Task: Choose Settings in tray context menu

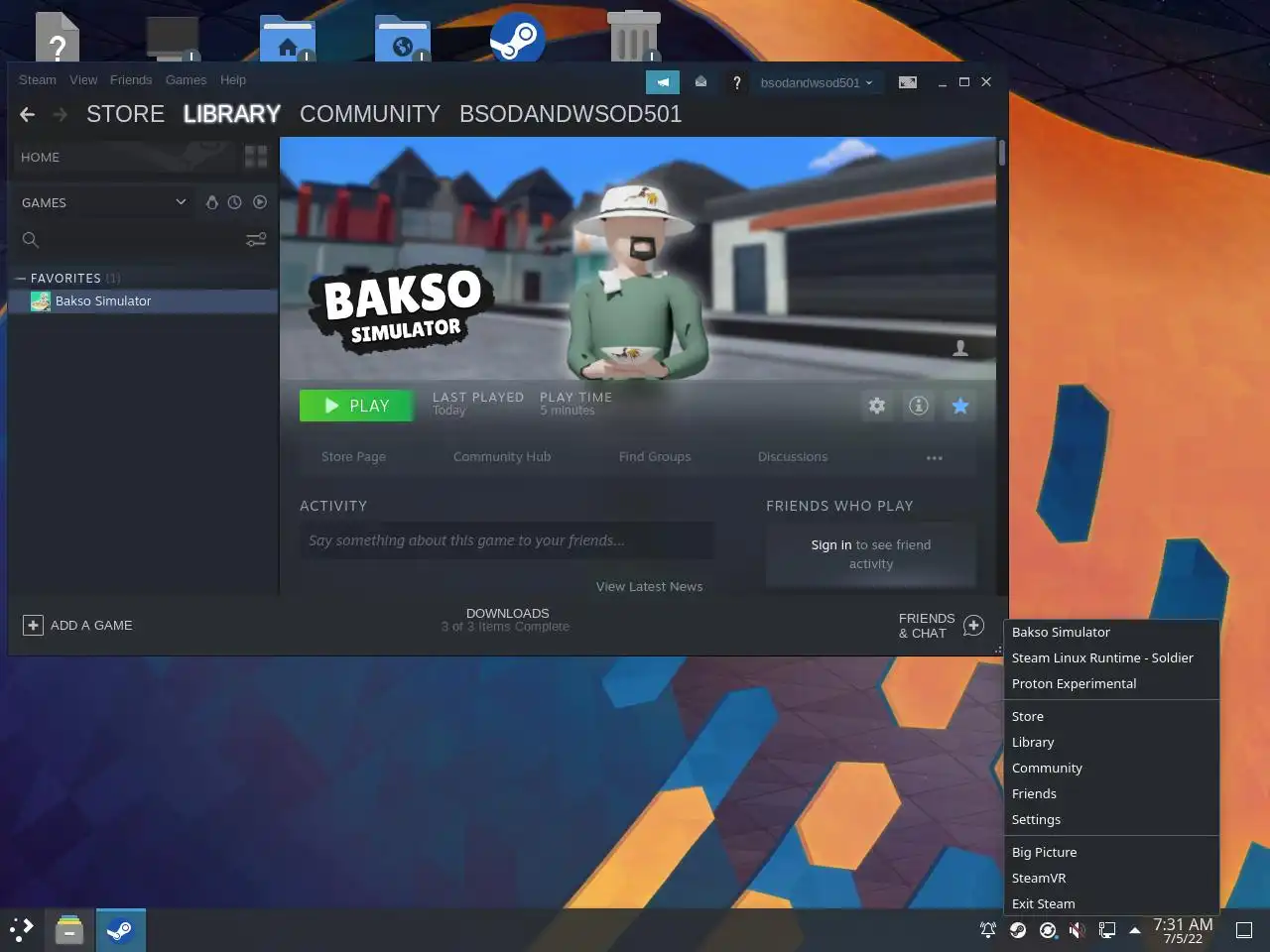Action: [1111, 820]
